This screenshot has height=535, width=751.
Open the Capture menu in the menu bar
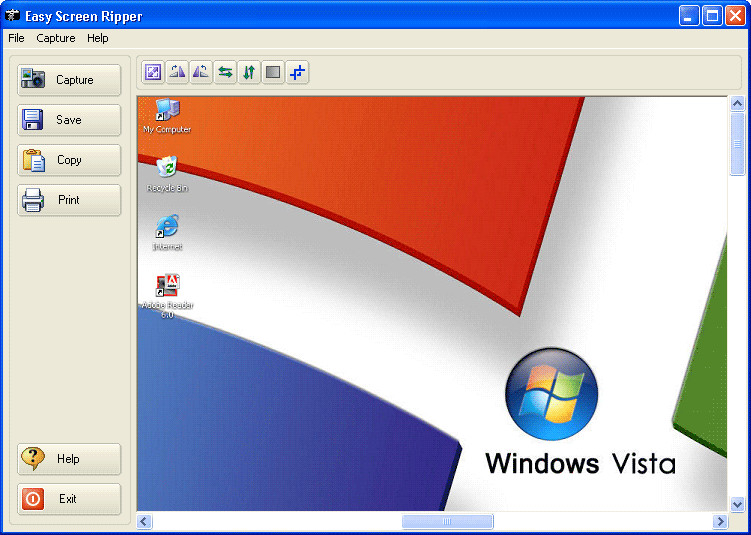pyautogui.click(x=56, y=38)
